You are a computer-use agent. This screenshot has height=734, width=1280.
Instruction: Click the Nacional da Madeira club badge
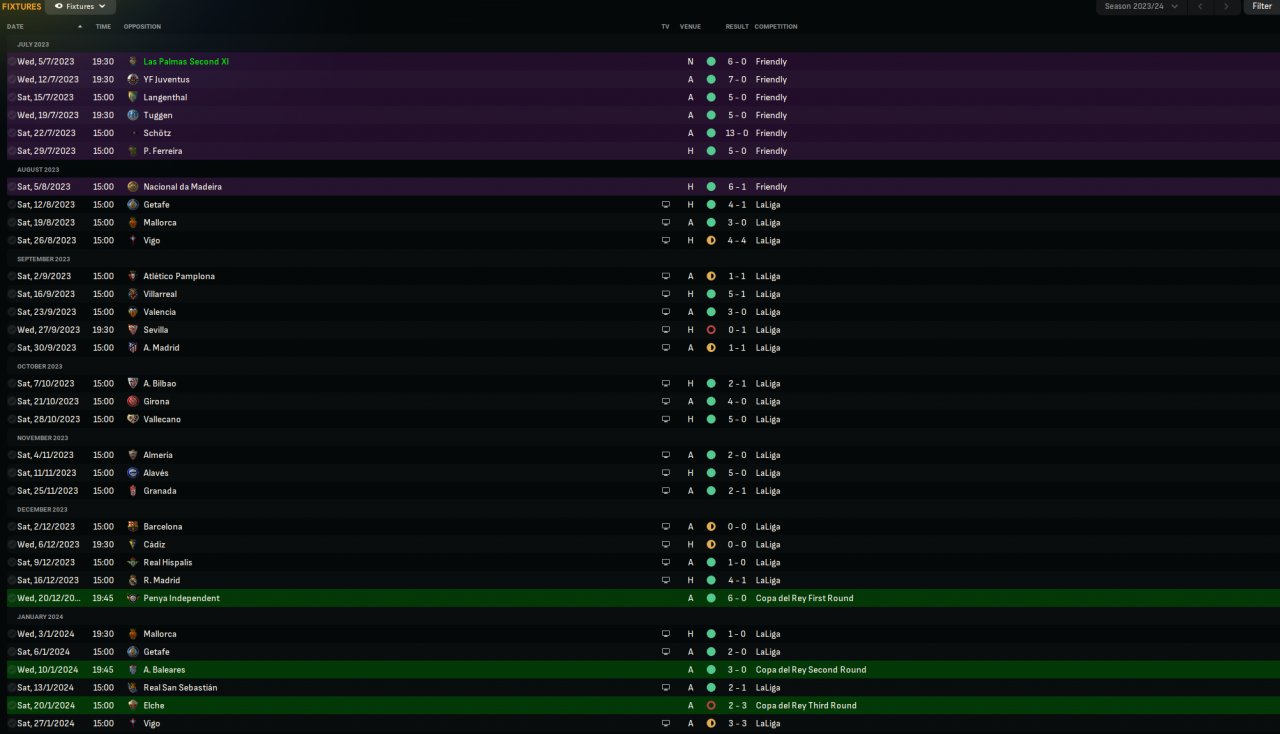click(x=133, y=187)
